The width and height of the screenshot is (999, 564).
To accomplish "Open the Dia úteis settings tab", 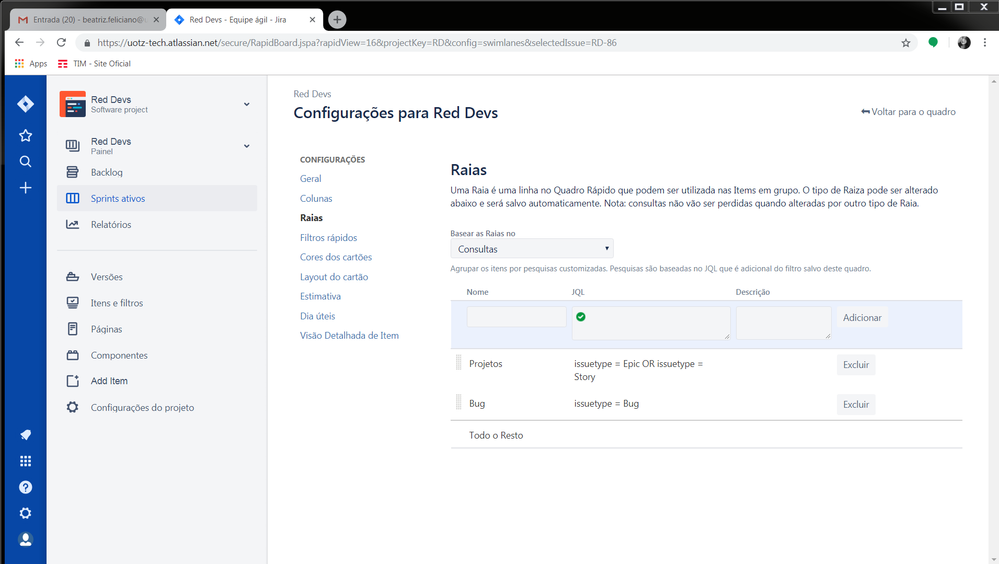I will click(317, 315).
